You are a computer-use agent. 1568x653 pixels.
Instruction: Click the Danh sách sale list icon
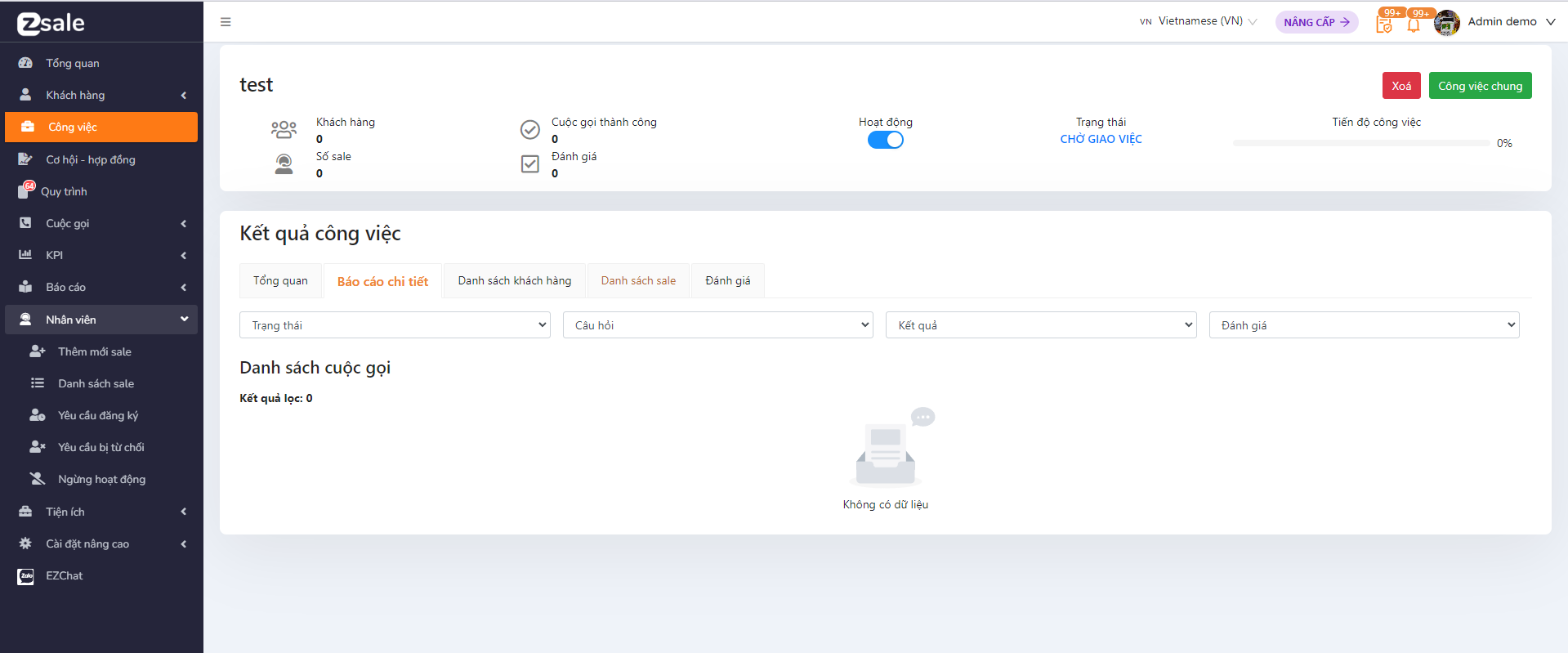(x=38, y=383)
